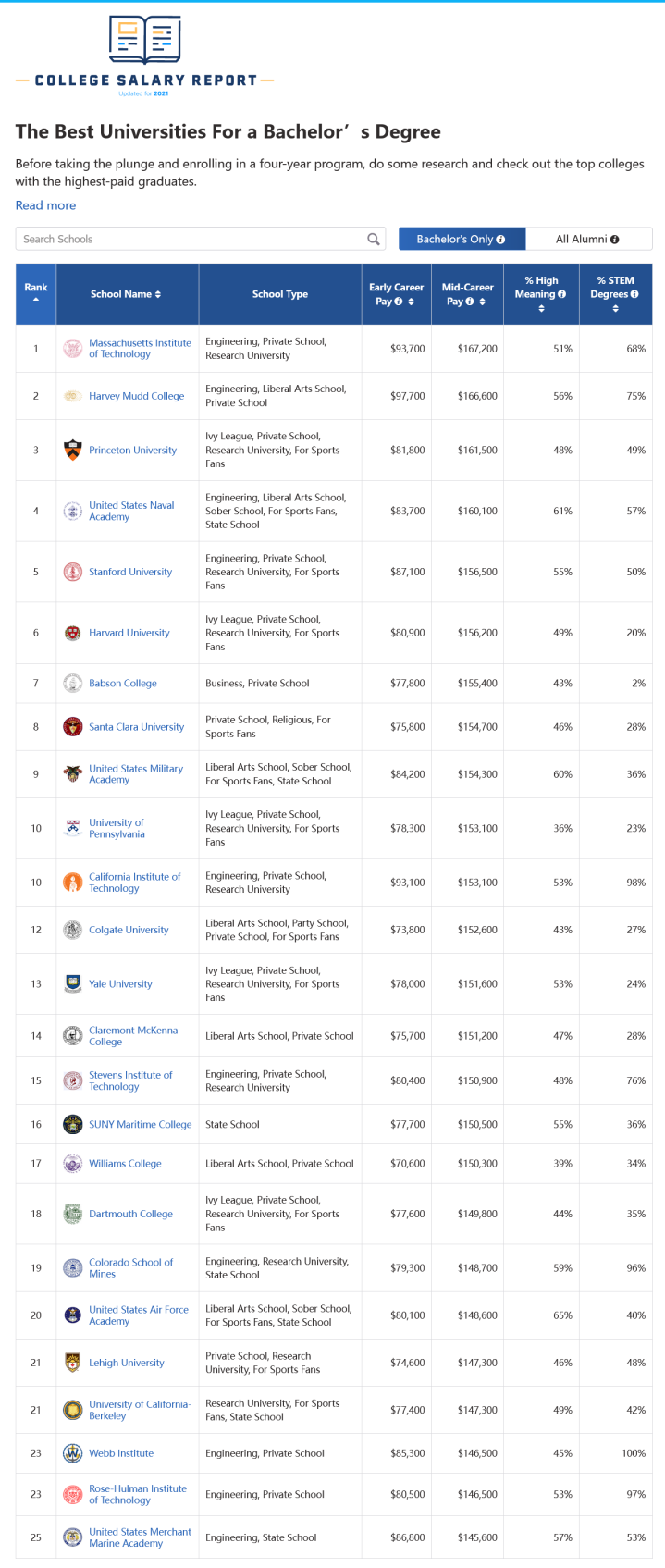The width and height of the screenshot is (665, 1568).
Task: Open Harvey Mudd College link
Action: point(137,396)
